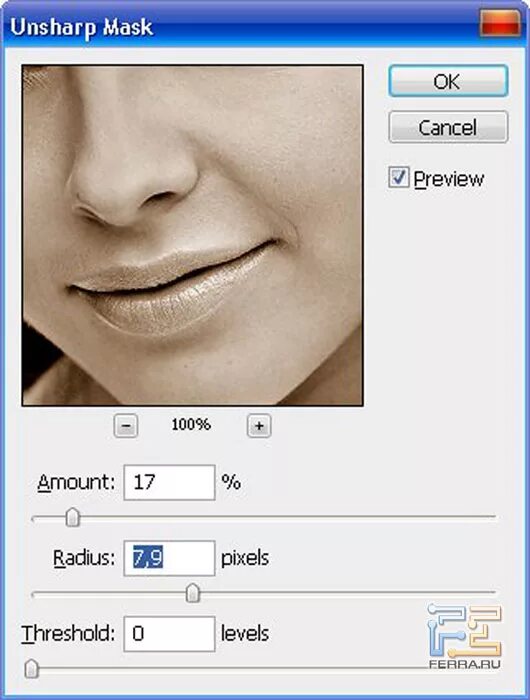530x700 pixels.
Task: Focus the Amount percentage input field
Action: [169, 482]
